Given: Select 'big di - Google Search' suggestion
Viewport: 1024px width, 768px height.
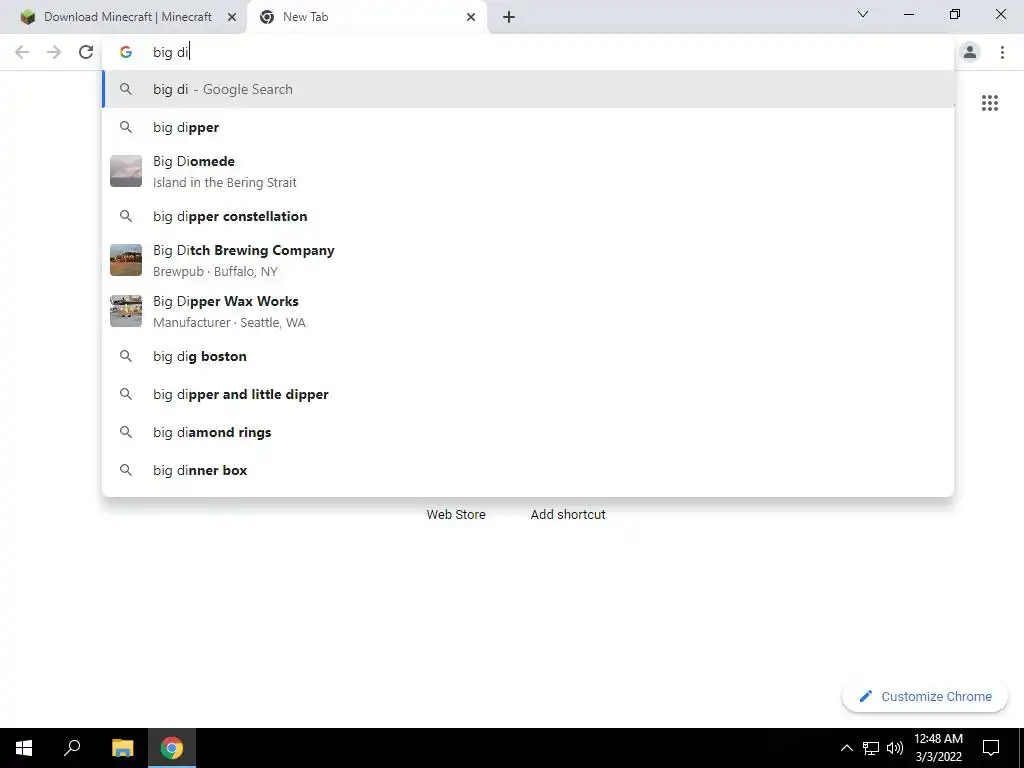Looking at the screenshot, I should 528,89.
